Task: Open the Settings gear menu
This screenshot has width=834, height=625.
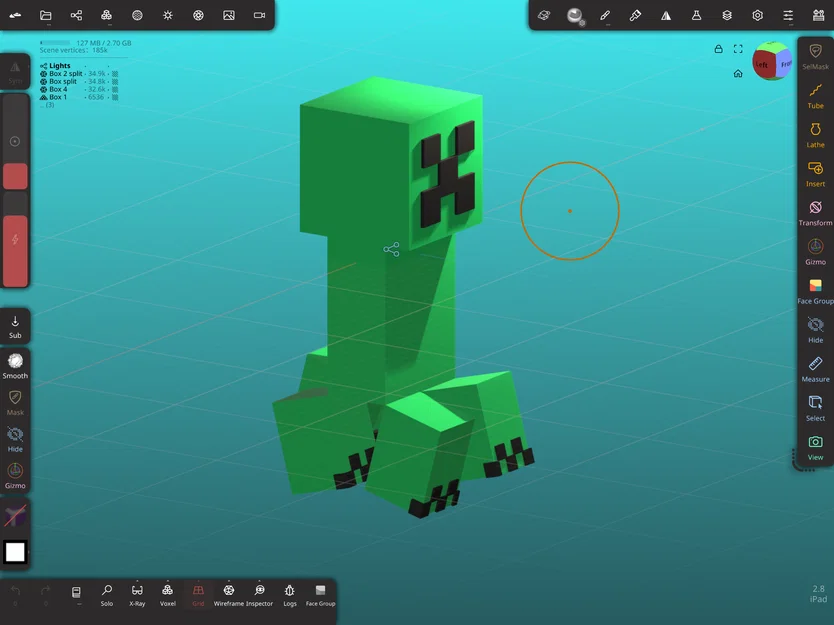Action: 757,15
